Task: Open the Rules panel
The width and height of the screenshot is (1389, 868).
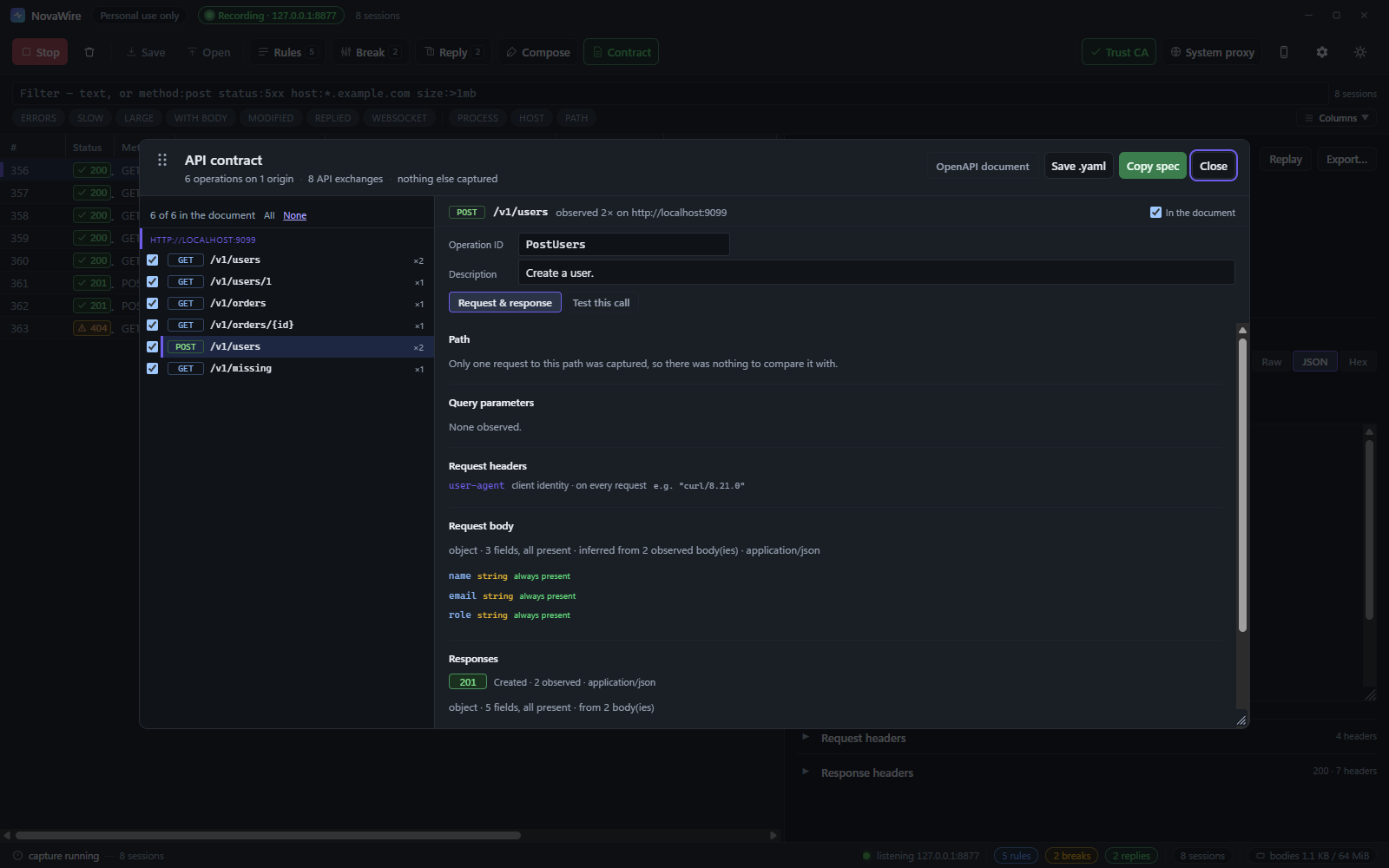Action: [287, 52]
